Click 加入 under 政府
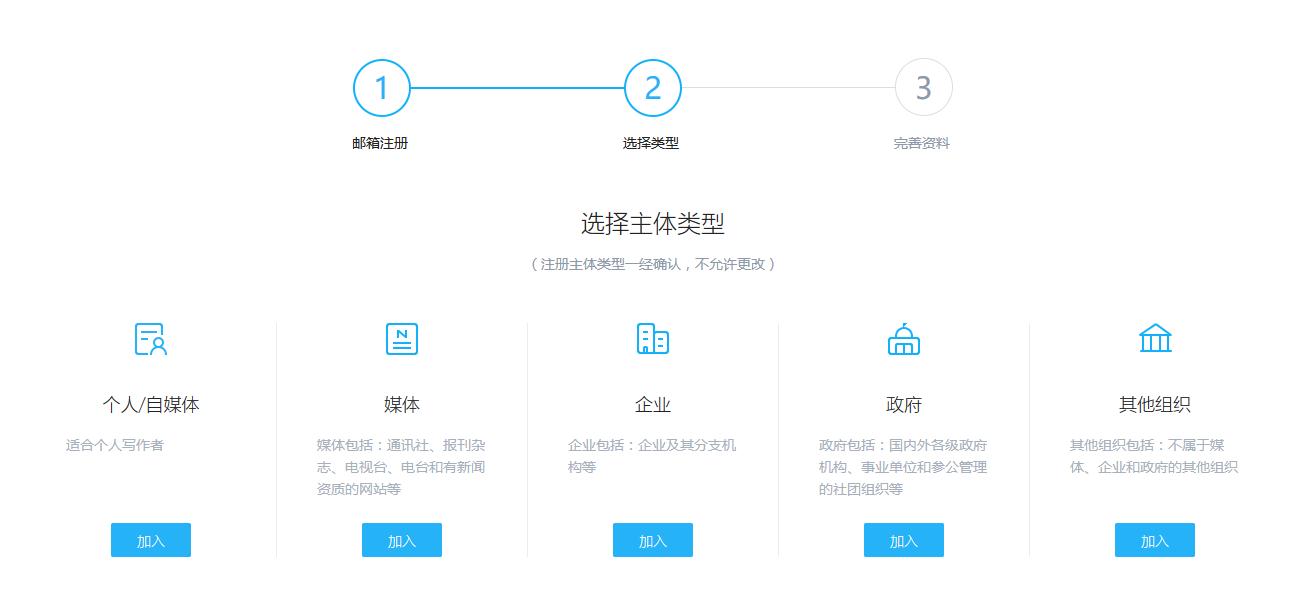The image size is (1300, 593). [903, 540]
